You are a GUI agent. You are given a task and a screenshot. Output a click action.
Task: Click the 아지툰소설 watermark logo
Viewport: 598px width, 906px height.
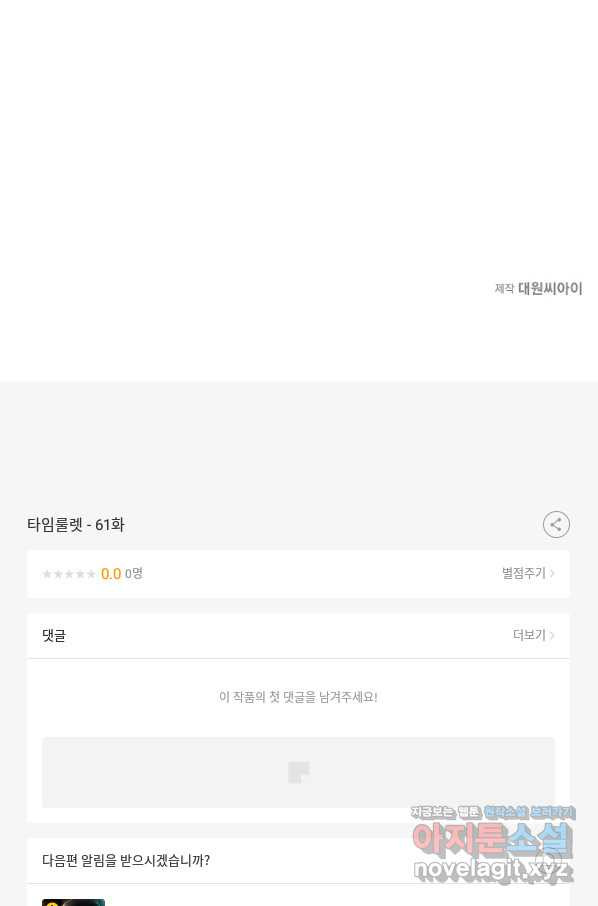coord(492,839)
